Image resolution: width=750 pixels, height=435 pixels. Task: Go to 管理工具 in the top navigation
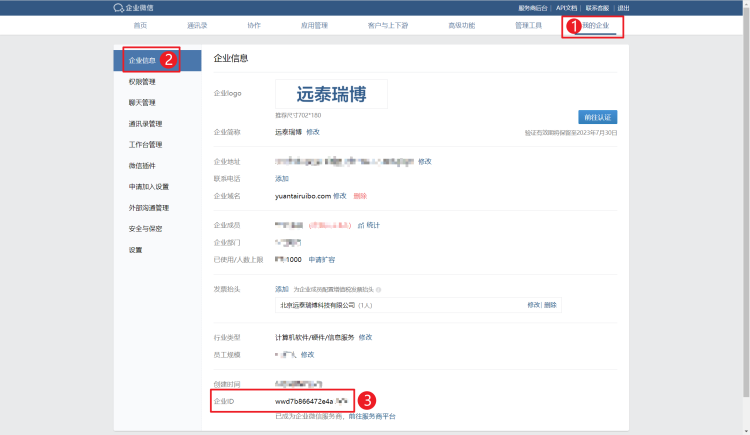coord(529,25)
